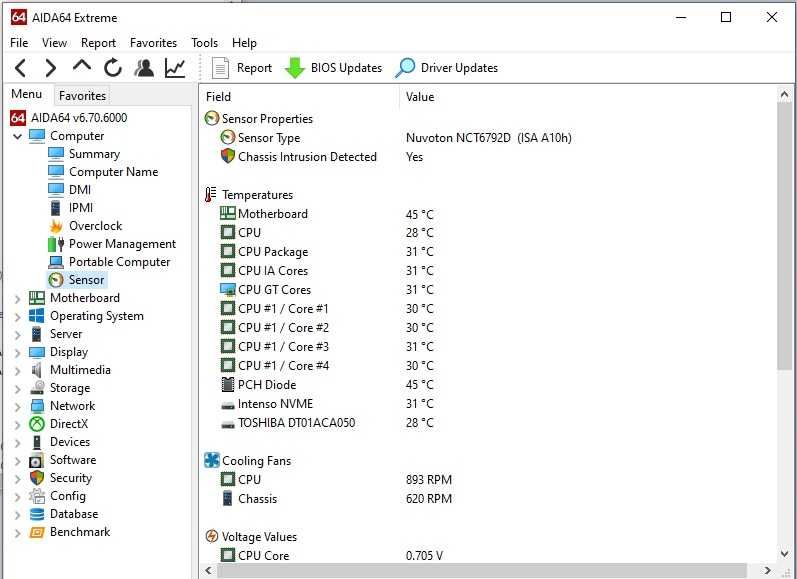The height and width of the screenshot is (579, 797).
Task: Expand the Devices tree node
Action: [x=18, y=442]
